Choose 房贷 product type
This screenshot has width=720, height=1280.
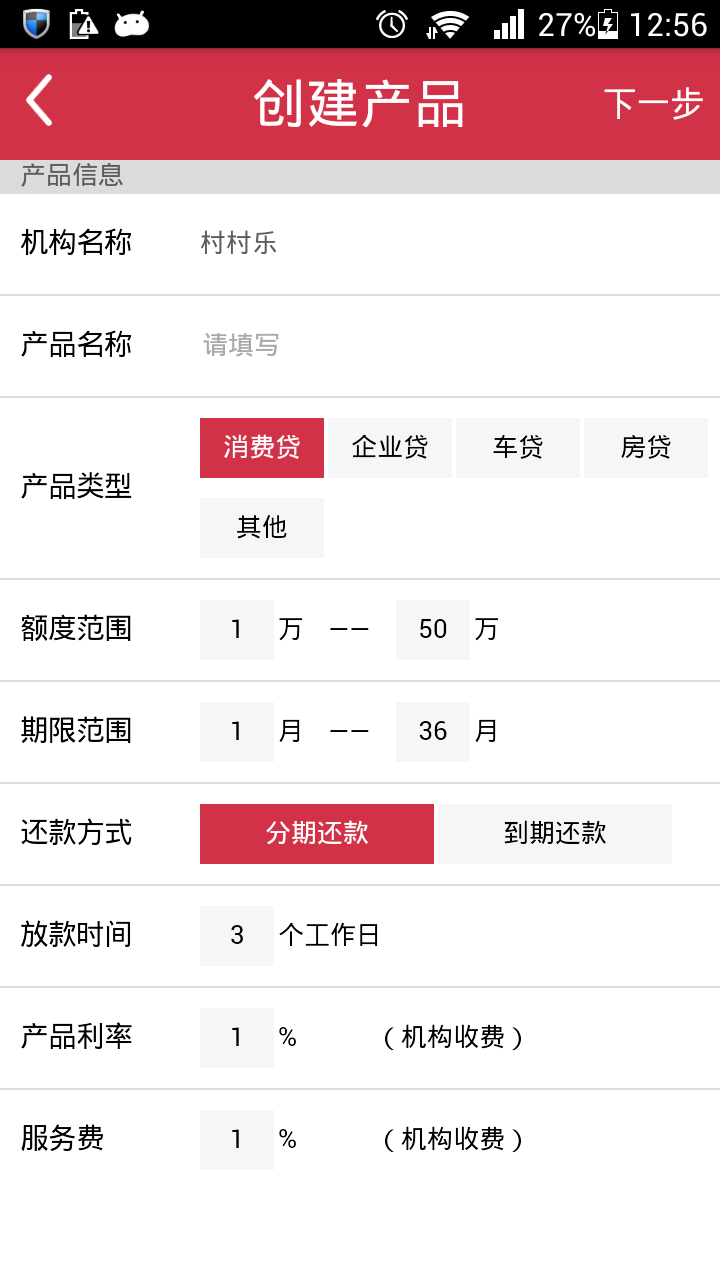click(x=646, y=448)
